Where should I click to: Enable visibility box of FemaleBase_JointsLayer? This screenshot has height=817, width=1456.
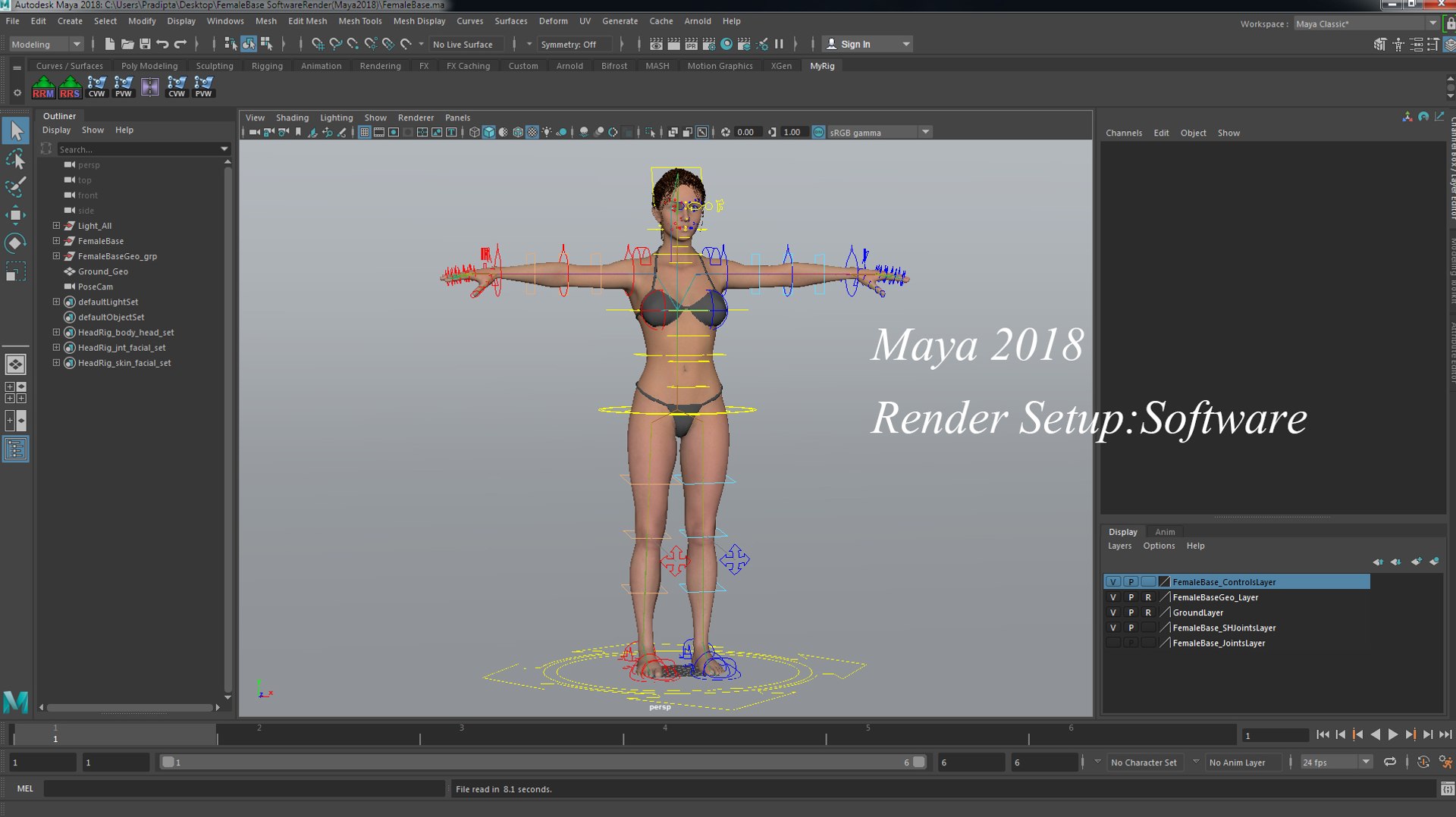click(x=1112, y=643)
